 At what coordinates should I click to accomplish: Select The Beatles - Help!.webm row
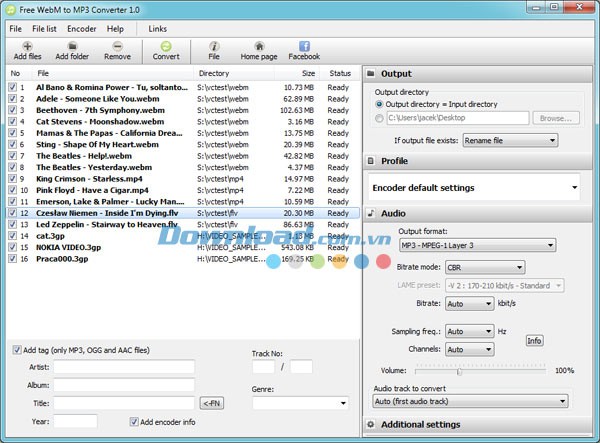point(183,156)
